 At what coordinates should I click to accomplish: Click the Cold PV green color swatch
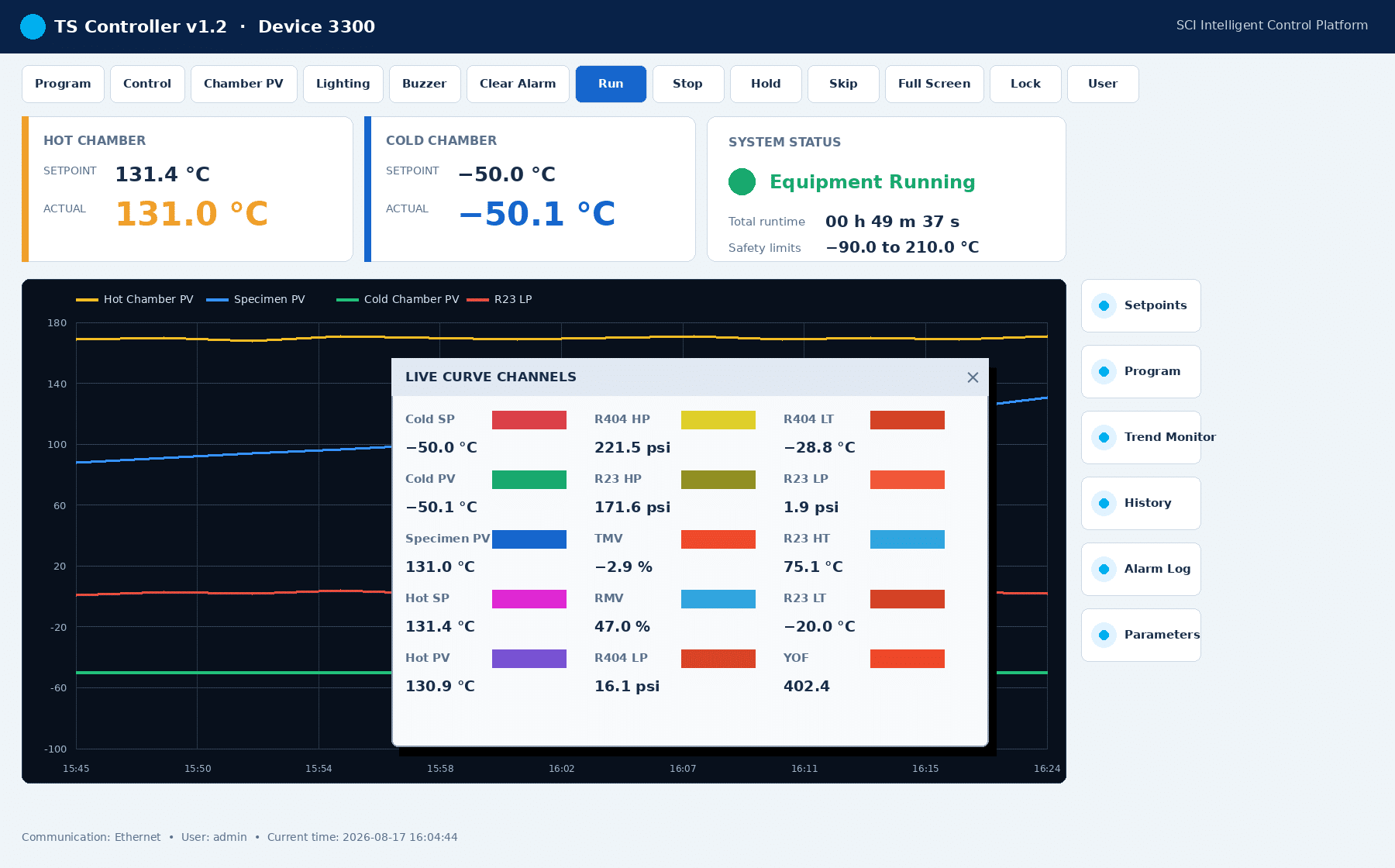click(x=529, y=480)
